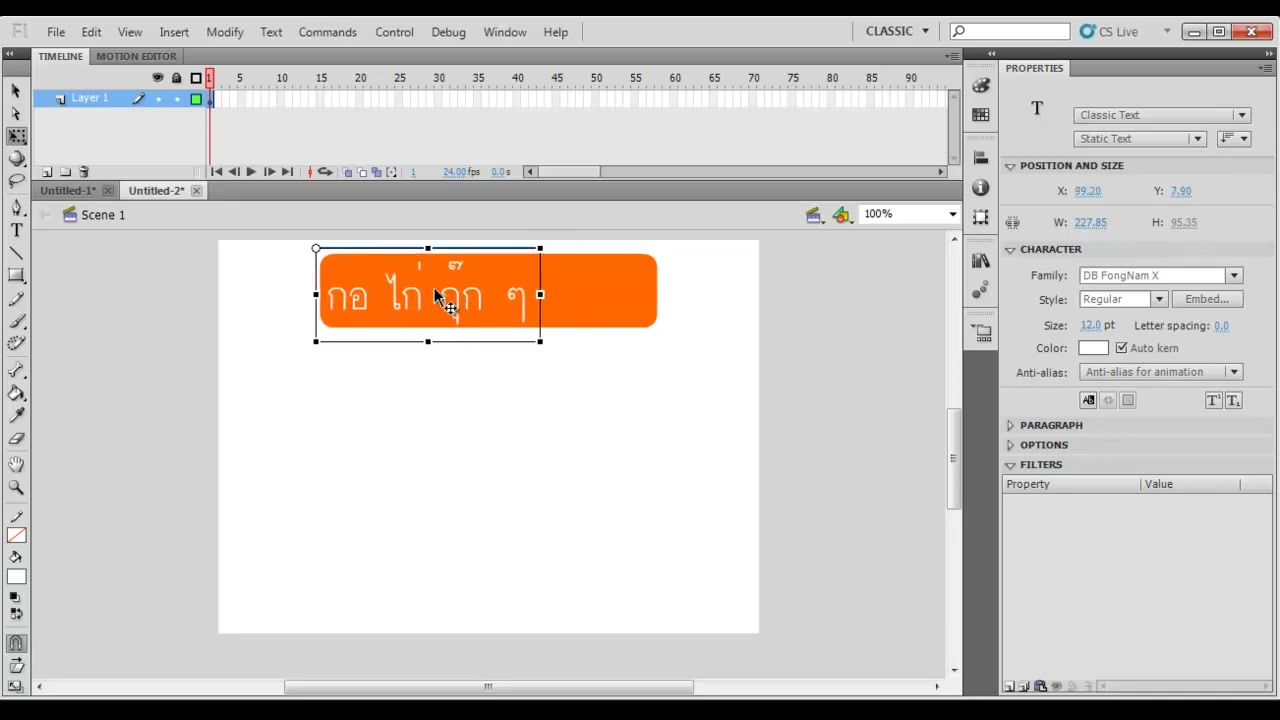Open font Family dropdown DB FongNam X
This screenshot has height=720, width=1280.
(1160, 275)
